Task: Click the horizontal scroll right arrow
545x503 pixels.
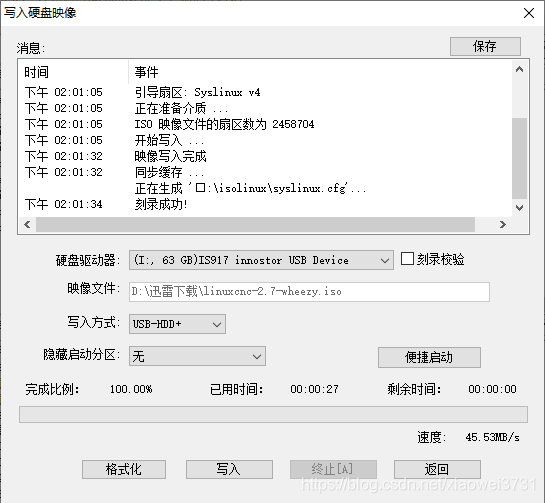Action: (x=503, y=225)
